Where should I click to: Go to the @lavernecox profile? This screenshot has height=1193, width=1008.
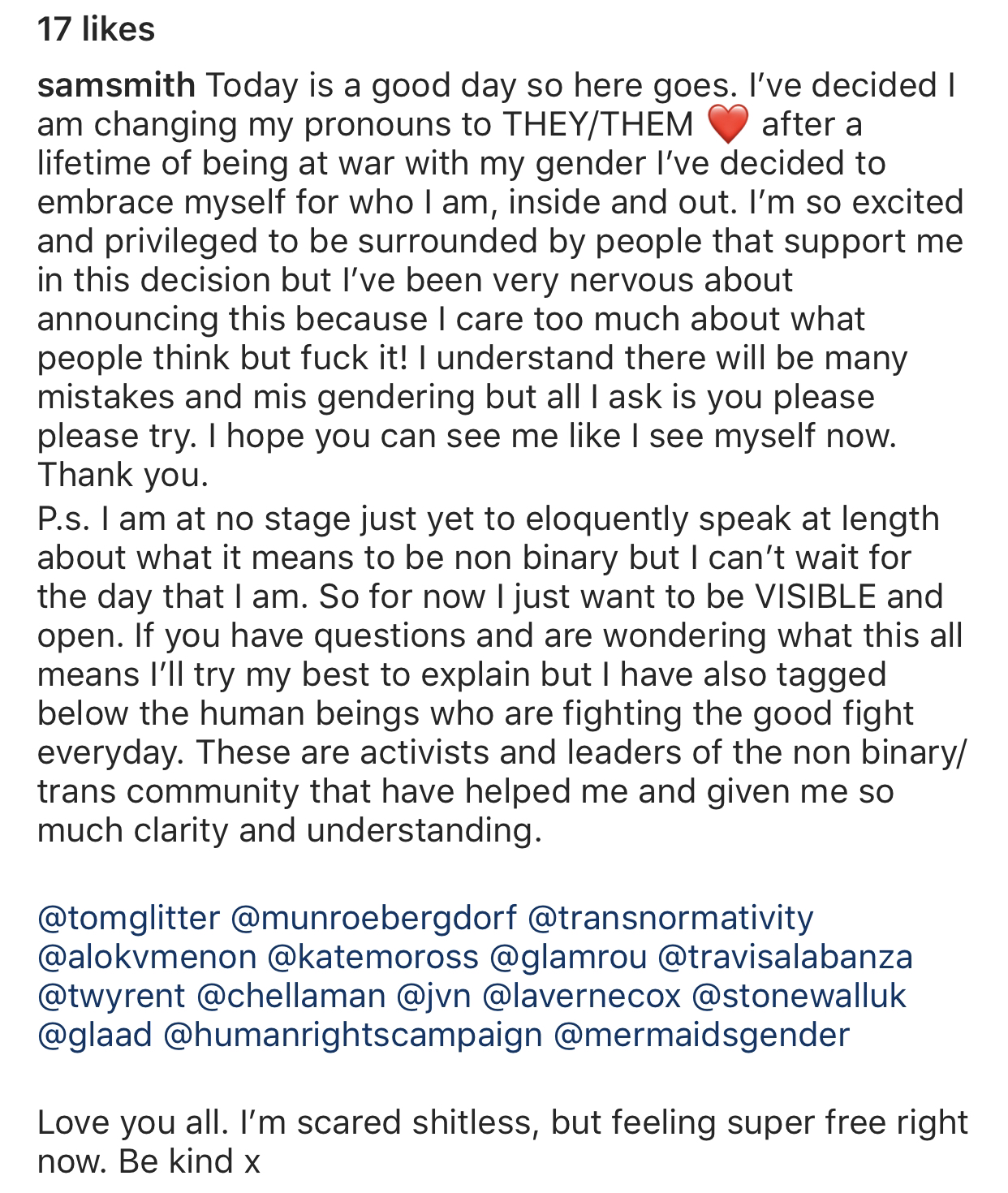point(581,996)
